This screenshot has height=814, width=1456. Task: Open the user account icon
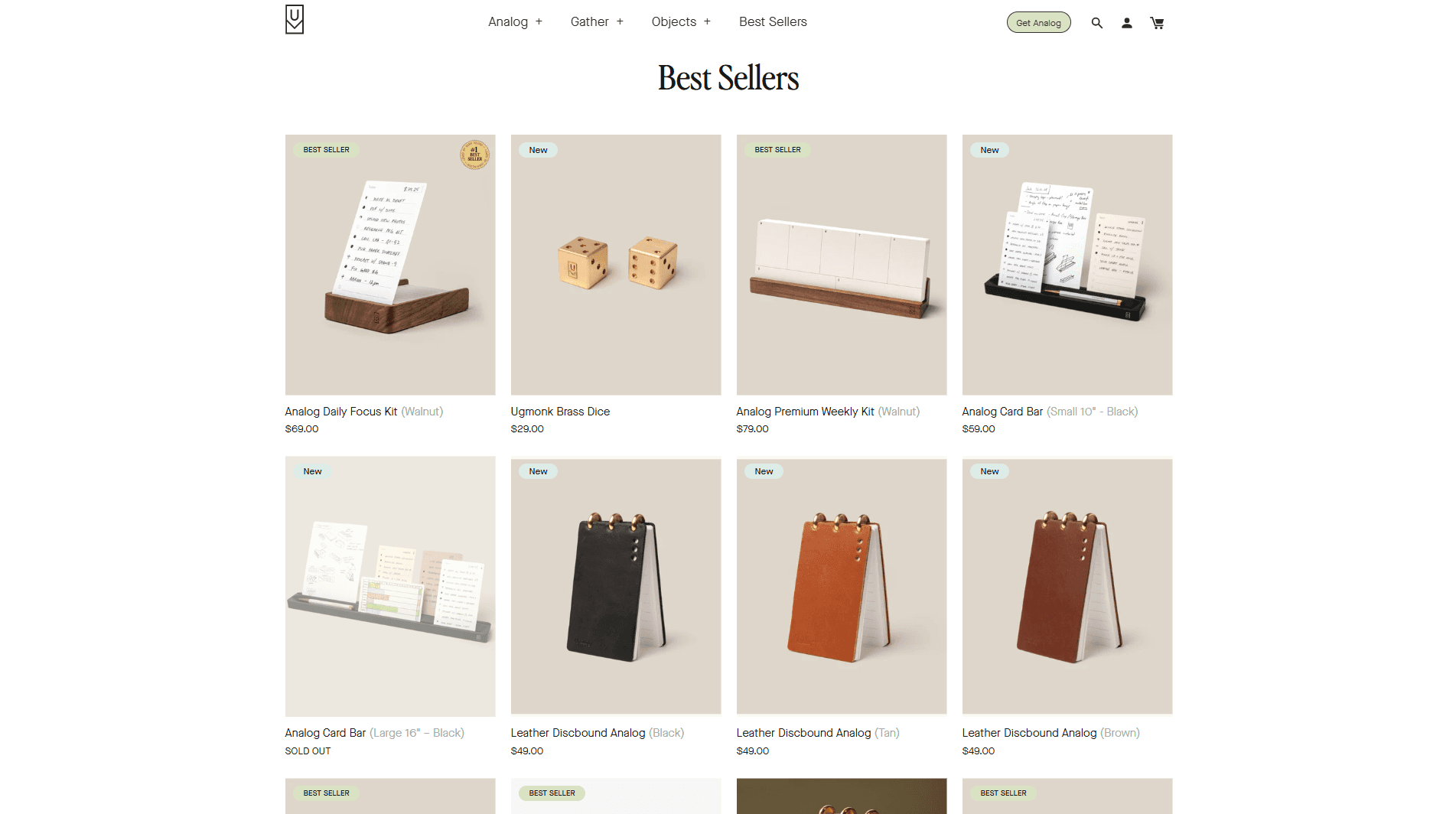[x=1127, y=23]
